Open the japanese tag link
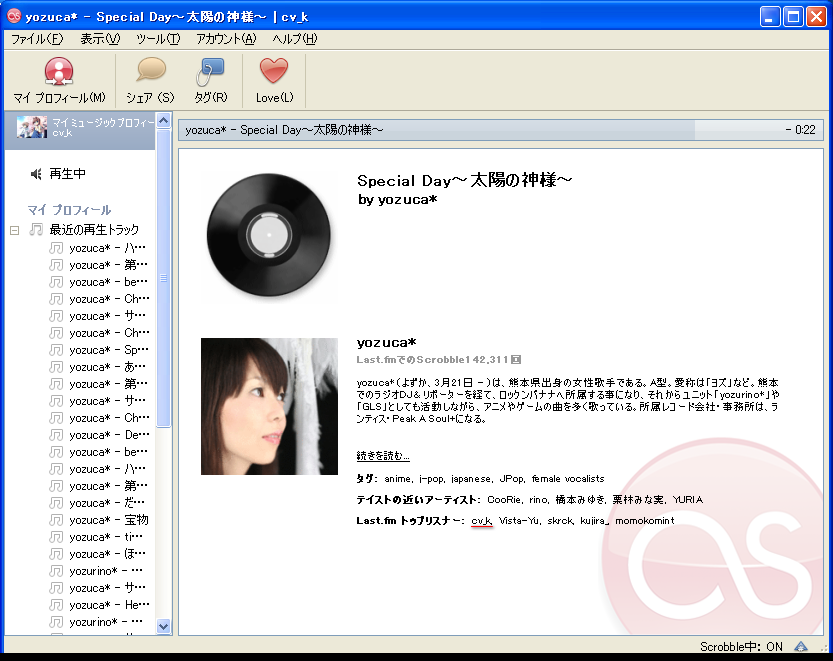The image size is (833, 661). [x=471, y=479]
